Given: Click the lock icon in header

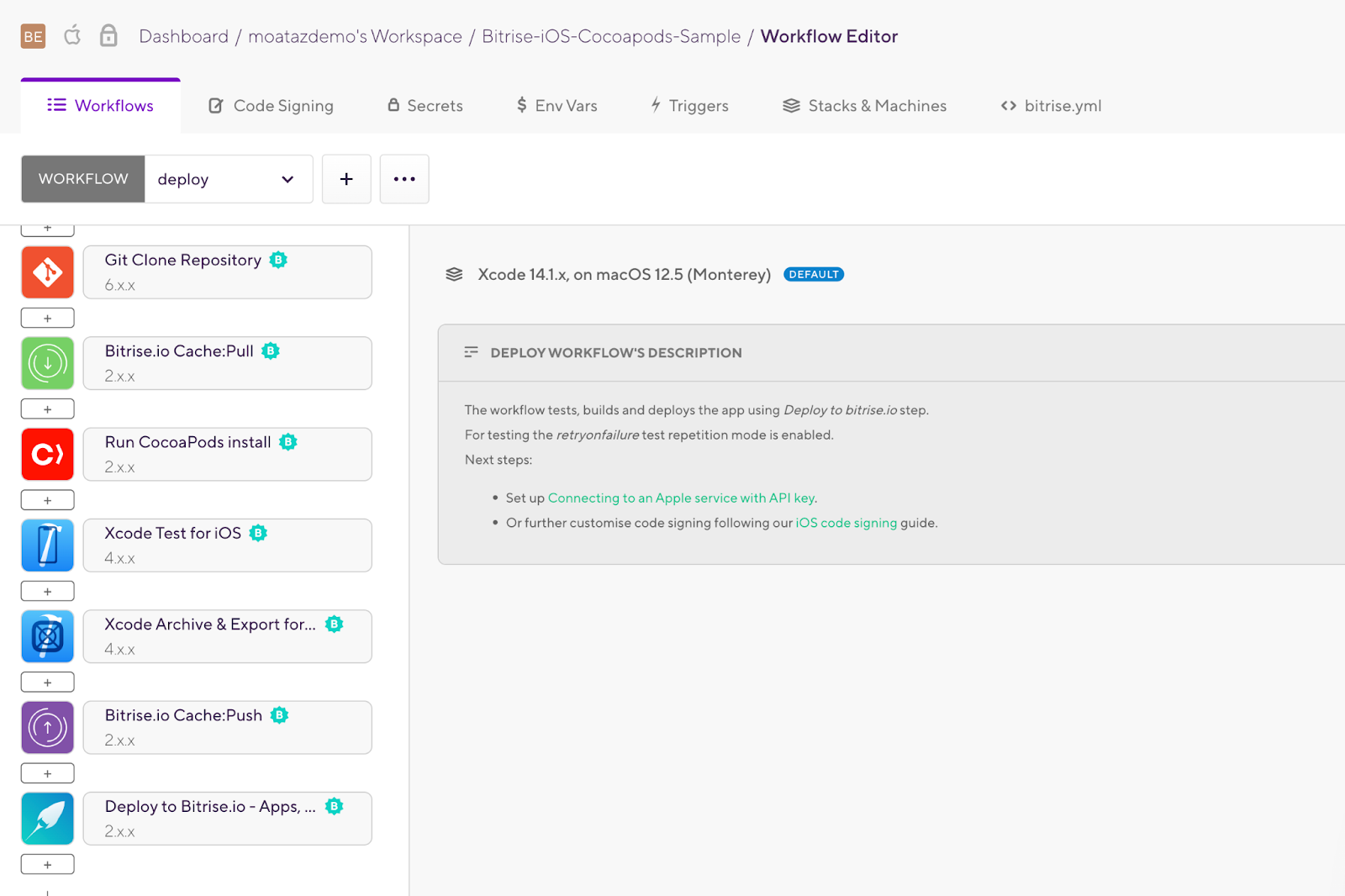Looking at the screenshot, I should coord(108,35).
